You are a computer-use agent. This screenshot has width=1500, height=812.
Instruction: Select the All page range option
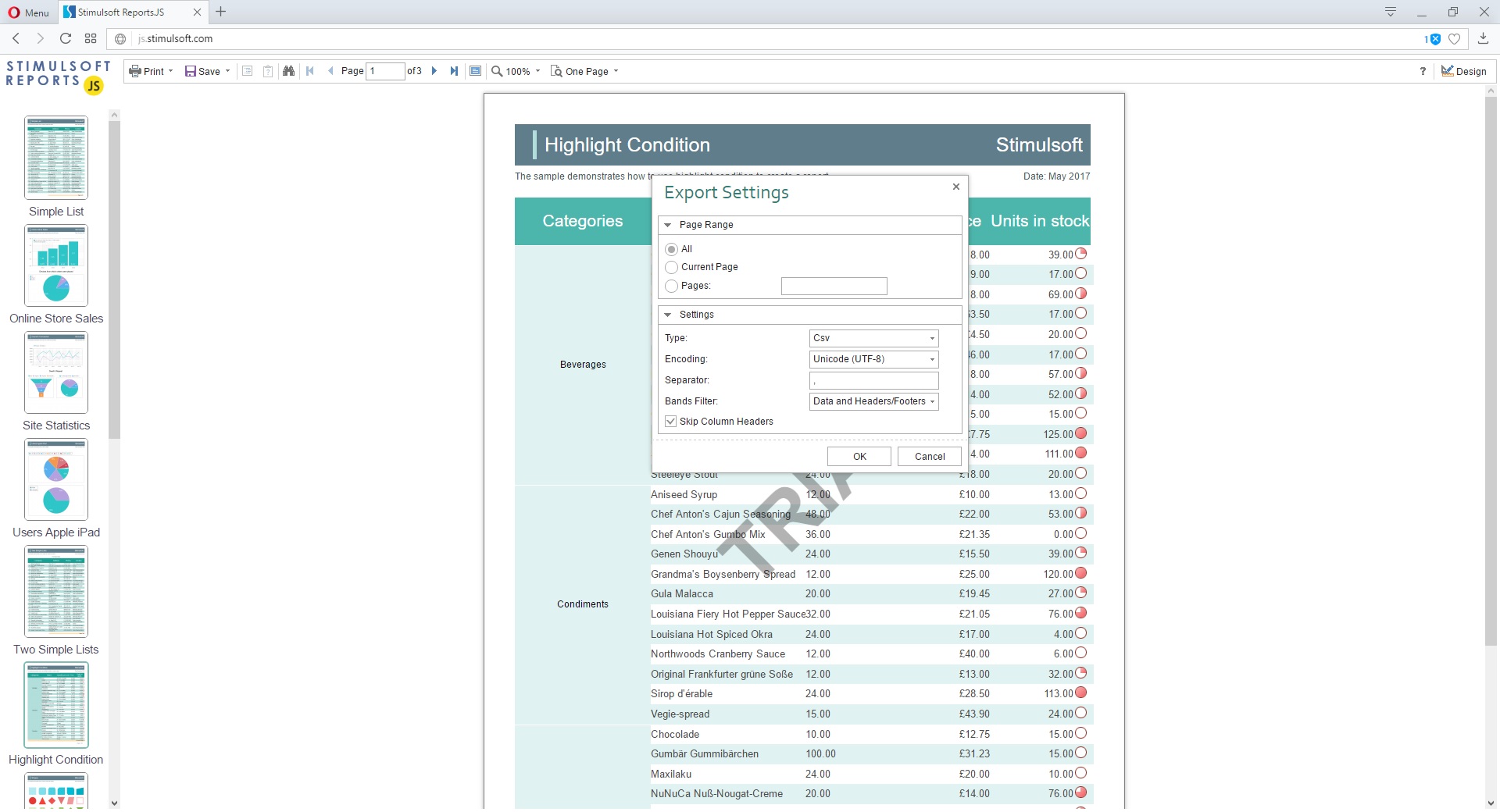click(671, 249)
